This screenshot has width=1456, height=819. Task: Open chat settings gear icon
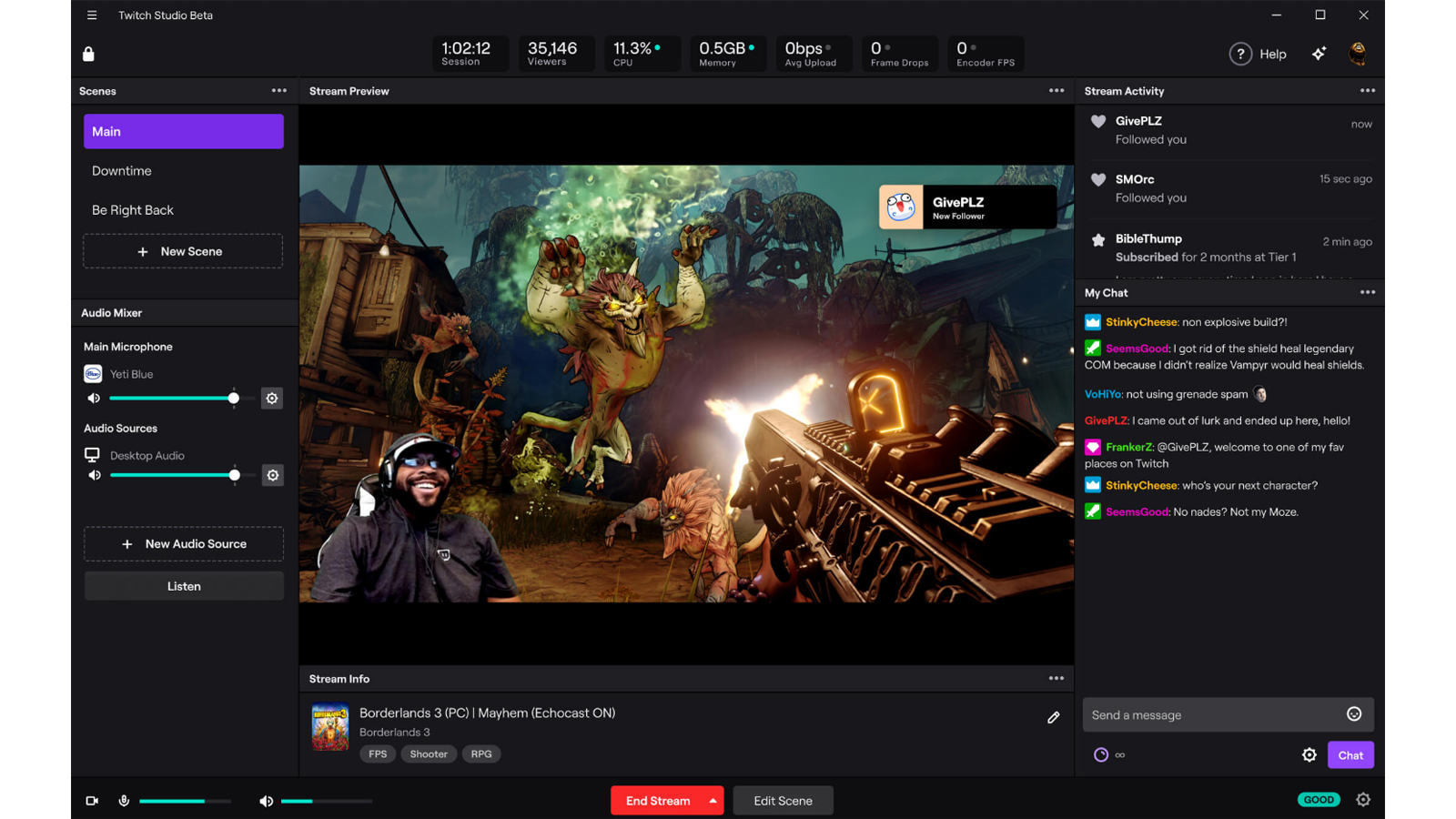(x=1309, y=754)
